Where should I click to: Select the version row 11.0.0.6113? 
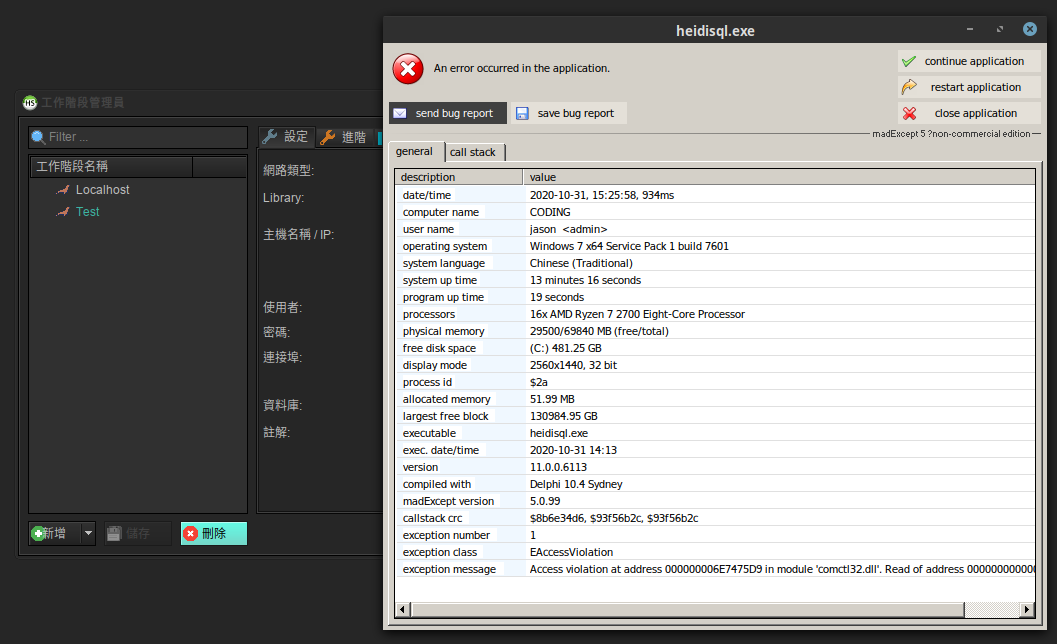click(715, 467)
